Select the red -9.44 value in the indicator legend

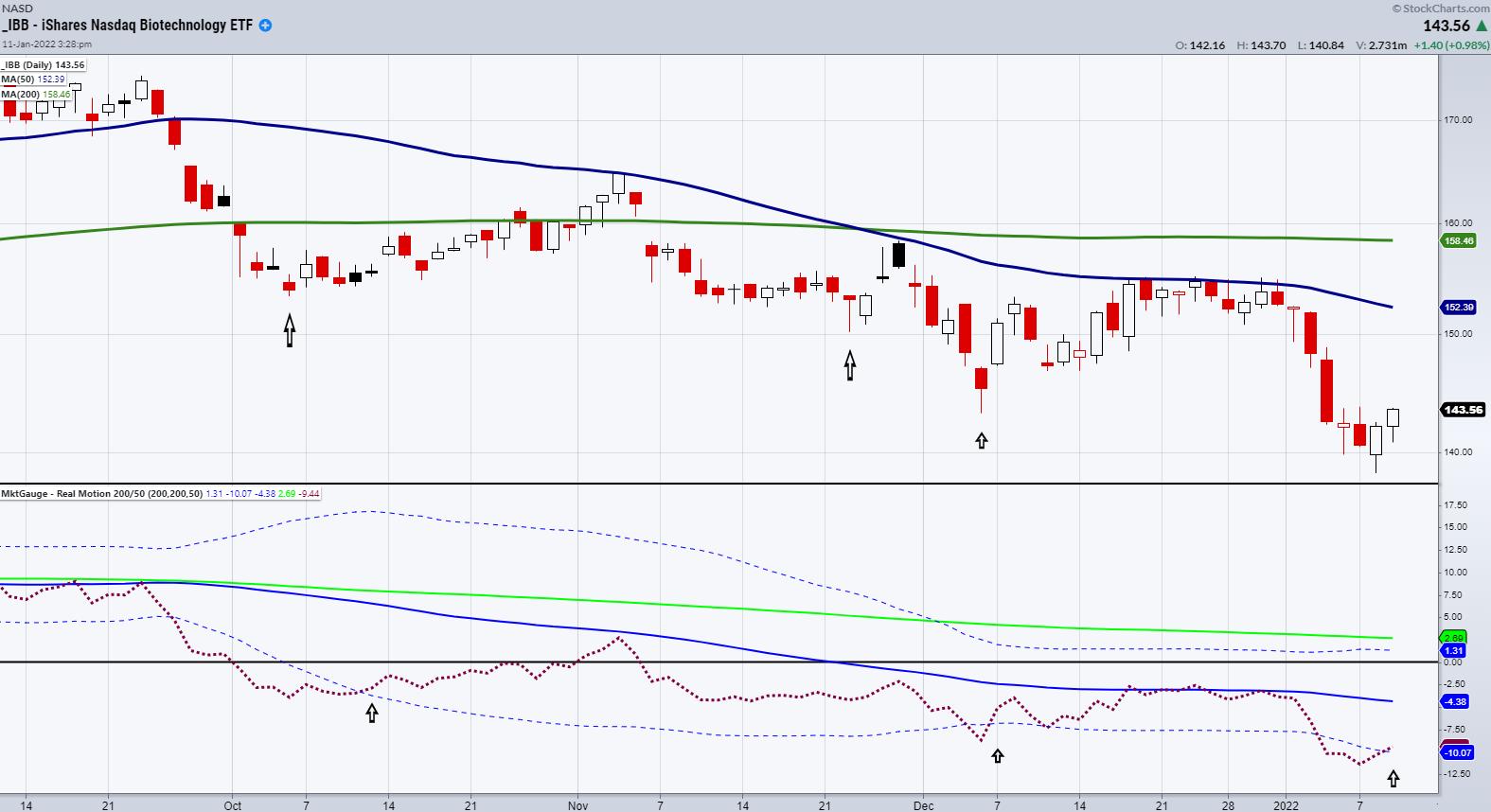point(309,494)
